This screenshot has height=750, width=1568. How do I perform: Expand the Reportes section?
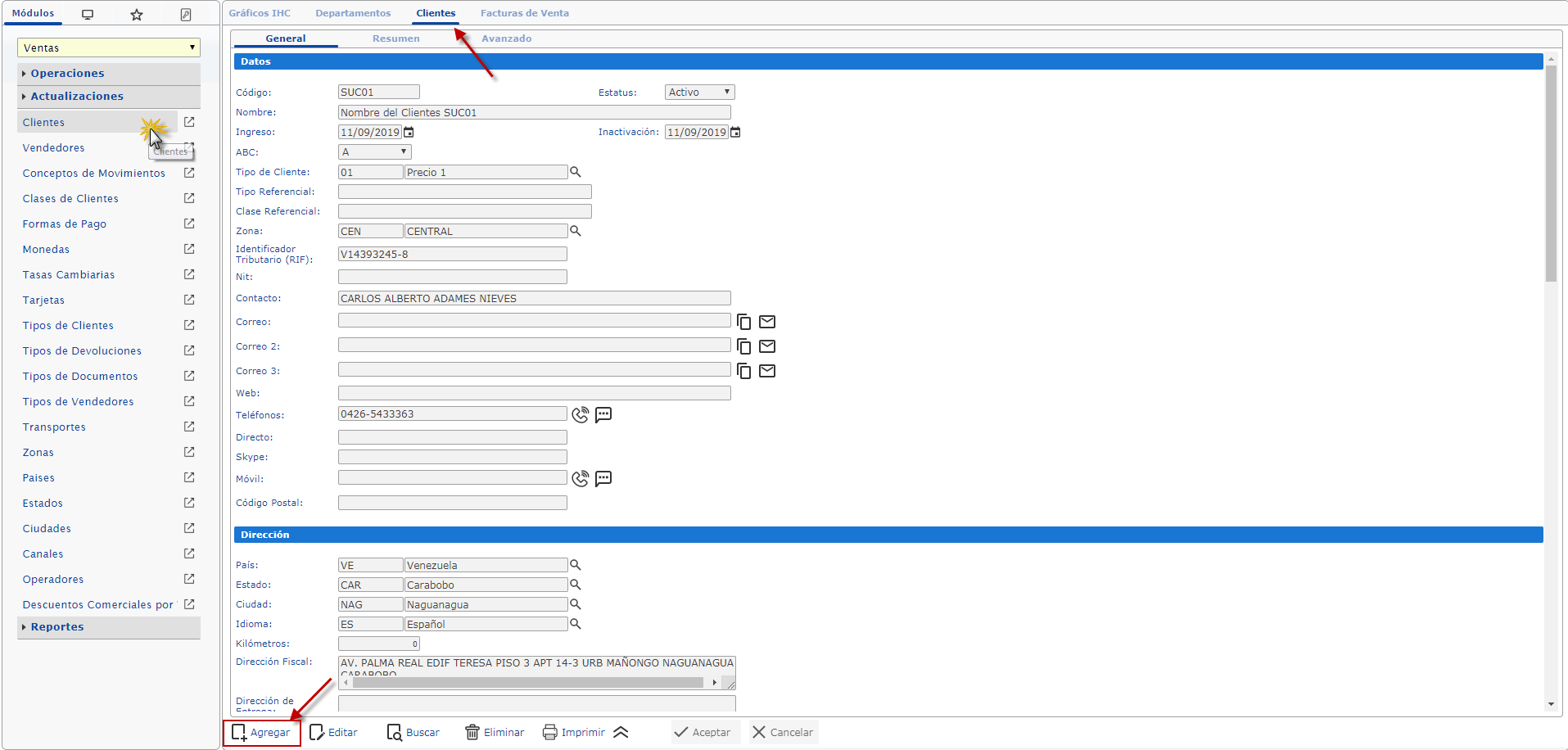coord(109,627)
